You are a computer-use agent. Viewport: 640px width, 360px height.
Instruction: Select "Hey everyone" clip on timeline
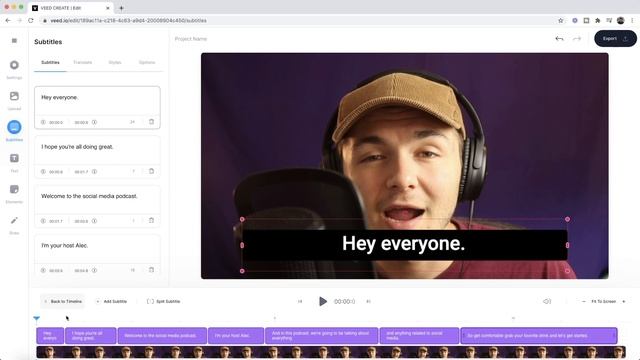coord(50,336)
